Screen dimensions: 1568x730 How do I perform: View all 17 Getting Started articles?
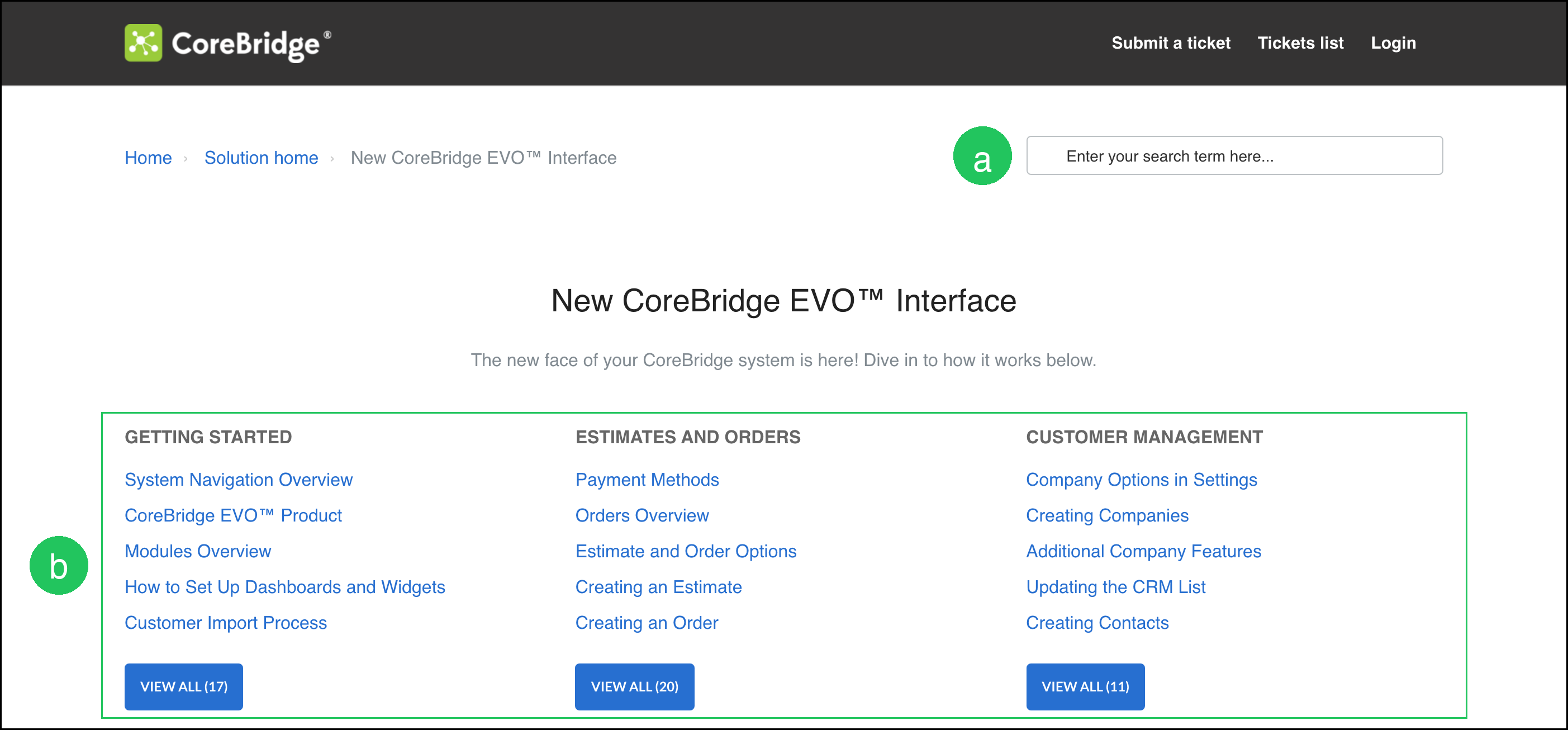point(184,687)
